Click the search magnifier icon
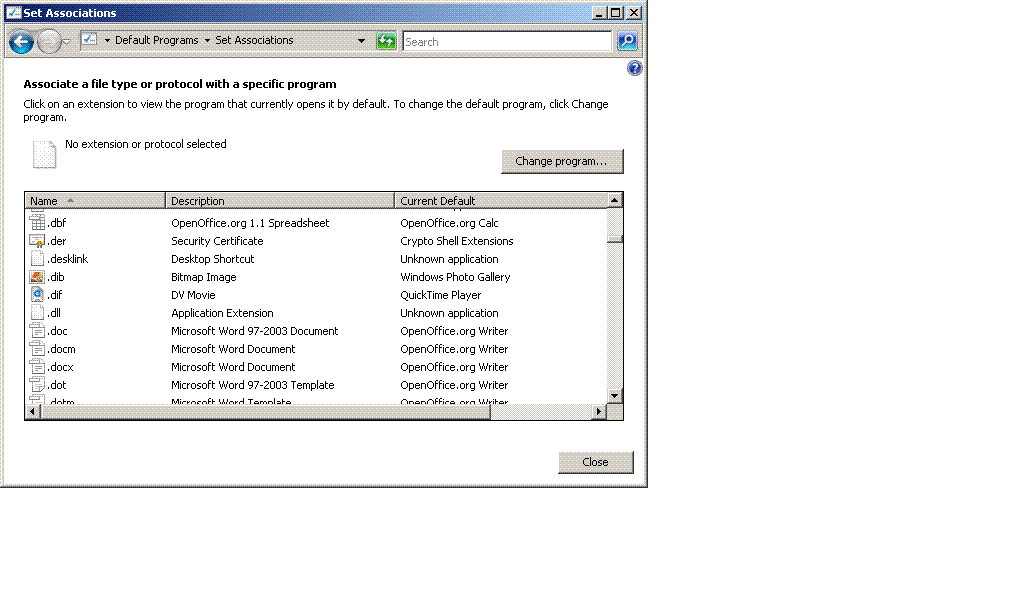 point(627,41)
